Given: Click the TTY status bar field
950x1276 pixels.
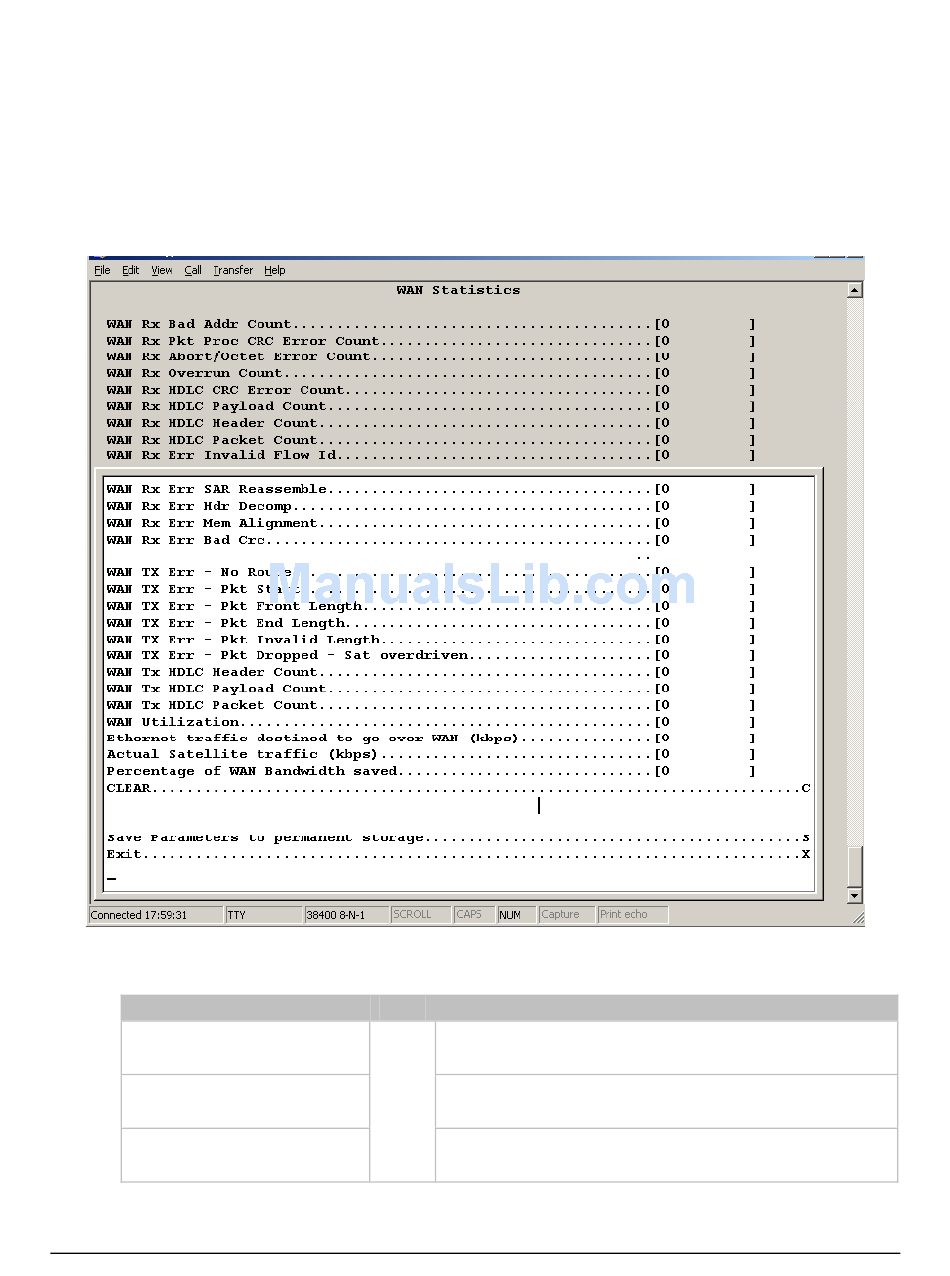Looking at the screenshot, I should (x=264, y=915).
